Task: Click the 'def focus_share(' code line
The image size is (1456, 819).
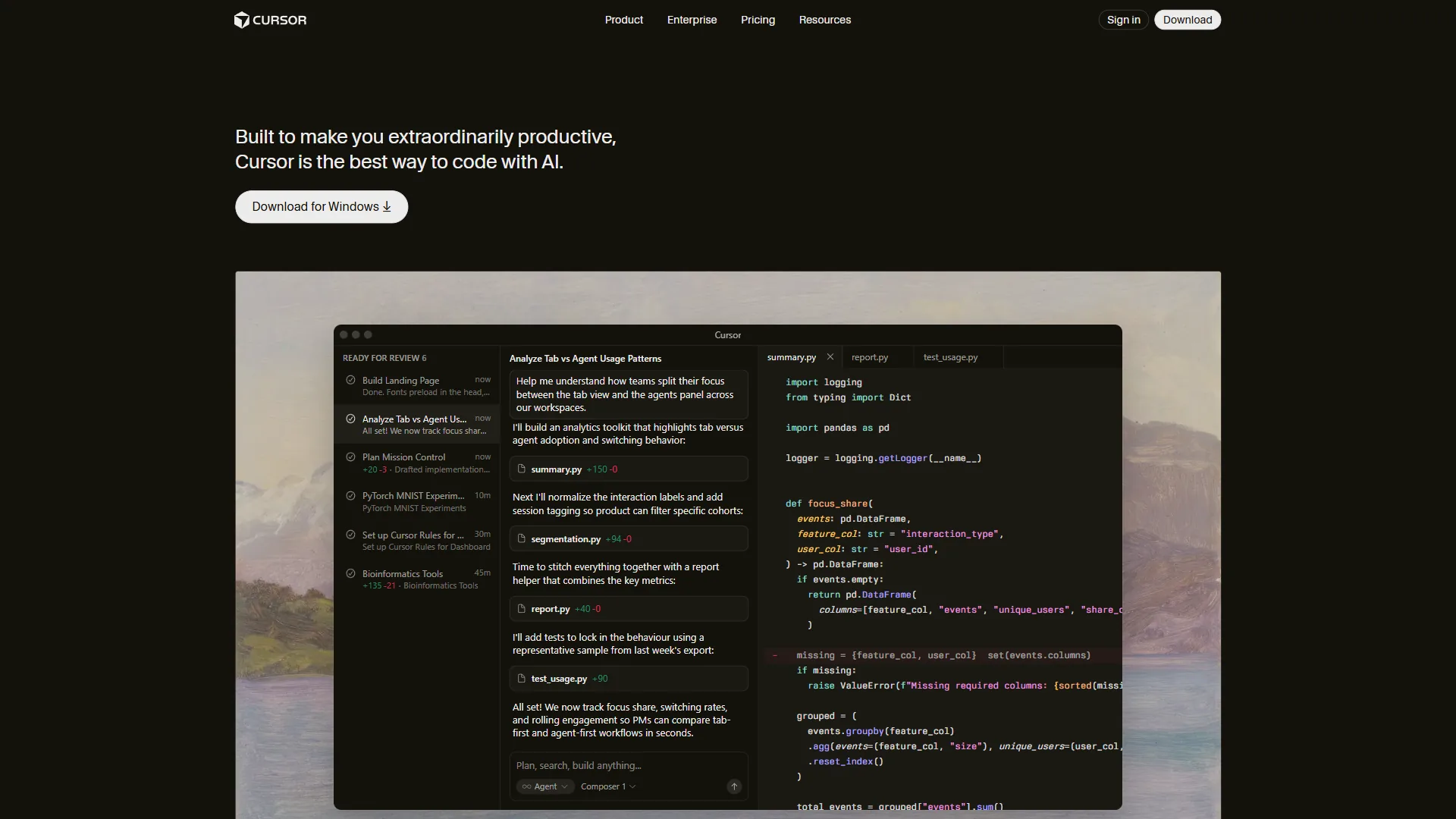Action: (829, 504)
